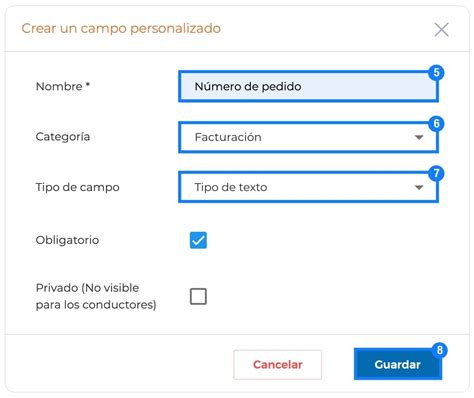This screenshot has width=474, height=398.
Task: Click the Tipo de campo label
Action: pyautogui.click(x=77, y=187)
